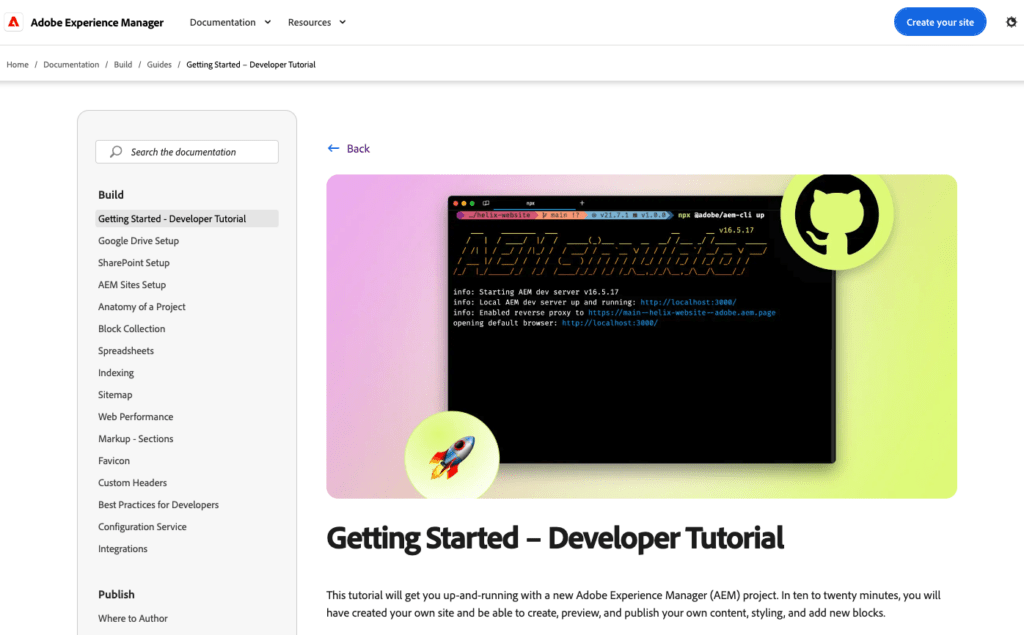Open Indexing sidebar link
The width and height of the screenshot is (1024, 635).
[116, 372]
